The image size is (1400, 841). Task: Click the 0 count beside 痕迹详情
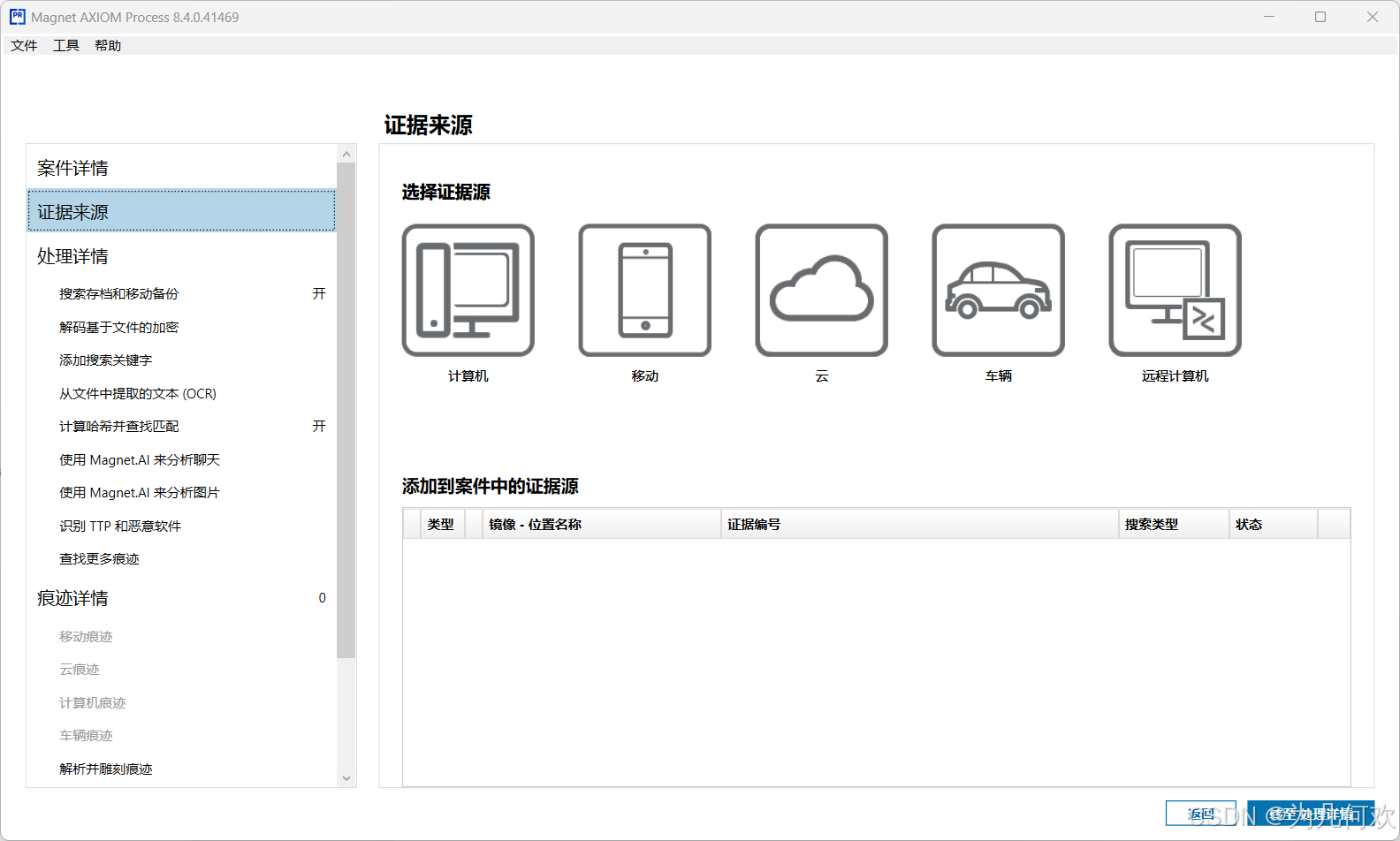pyautogui.click(x=322, y=598)
